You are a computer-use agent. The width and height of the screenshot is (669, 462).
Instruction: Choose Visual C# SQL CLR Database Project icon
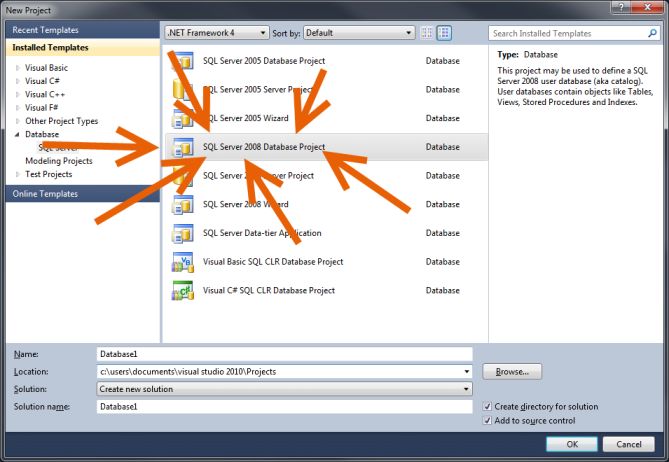[183, 290]
